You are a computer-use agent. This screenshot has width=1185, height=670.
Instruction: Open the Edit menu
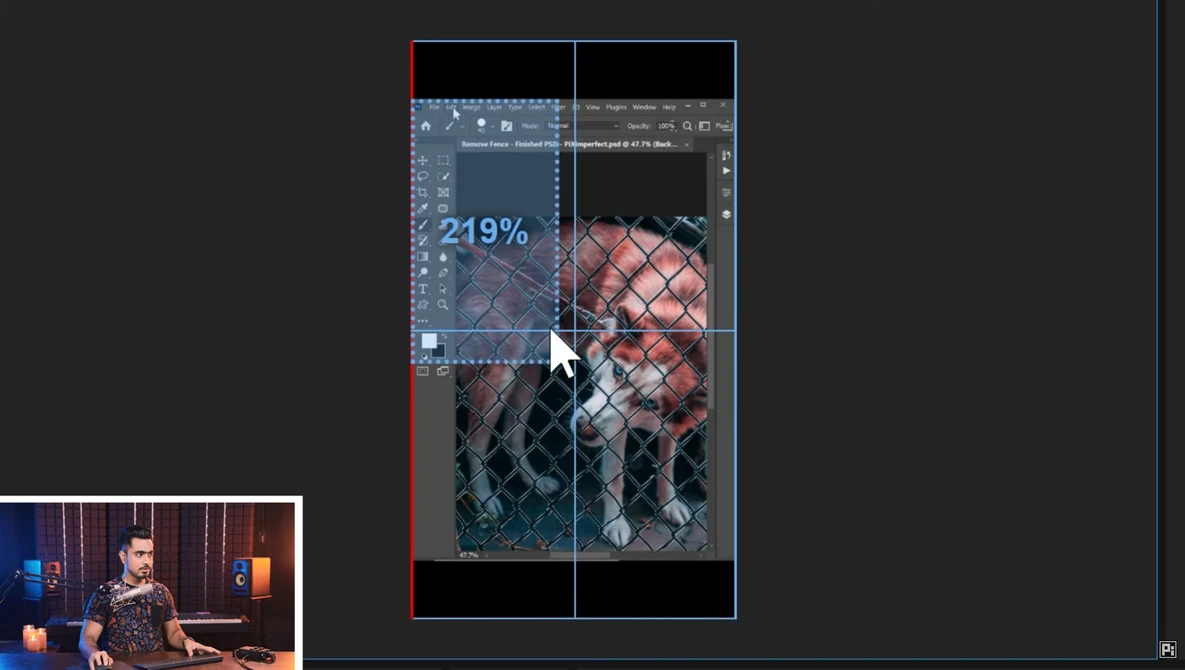(x=451, y=107)
